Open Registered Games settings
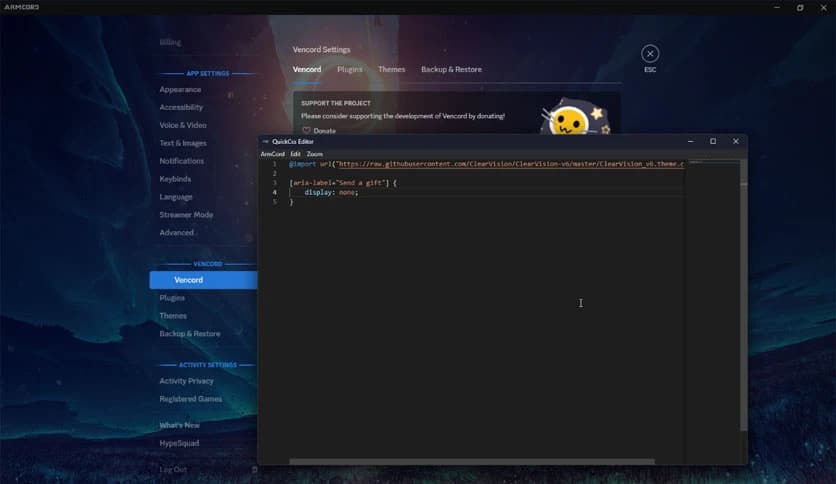 coord(190,399)
